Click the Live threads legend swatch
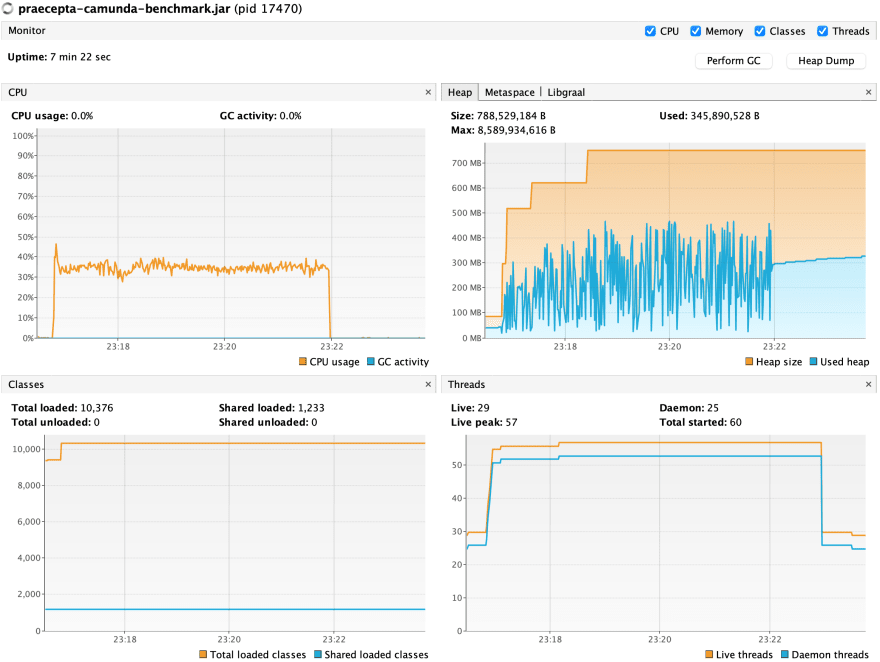This screenshot has height=662, width=880. (x=709, y=654)
